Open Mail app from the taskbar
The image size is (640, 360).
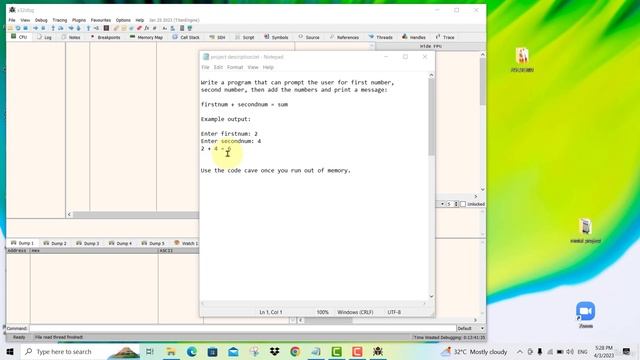pyautogui.click(x=233, y=351)
